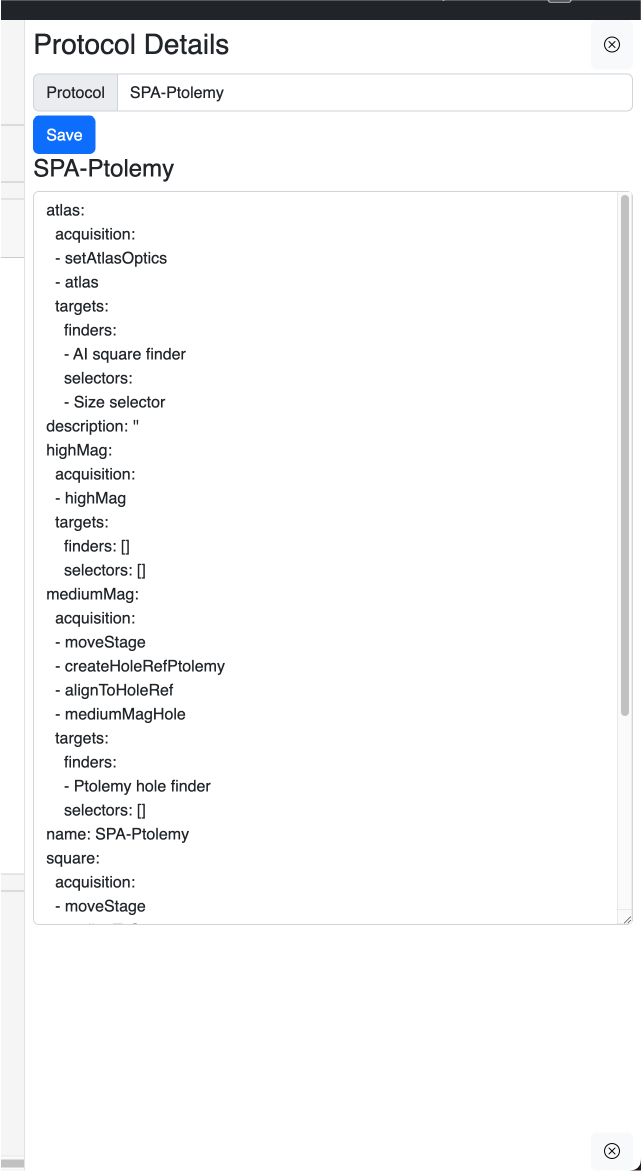Click the 'atlas:' top line in editor
This screenshot has width=641, height=1171.
click(x=65, y=210)
